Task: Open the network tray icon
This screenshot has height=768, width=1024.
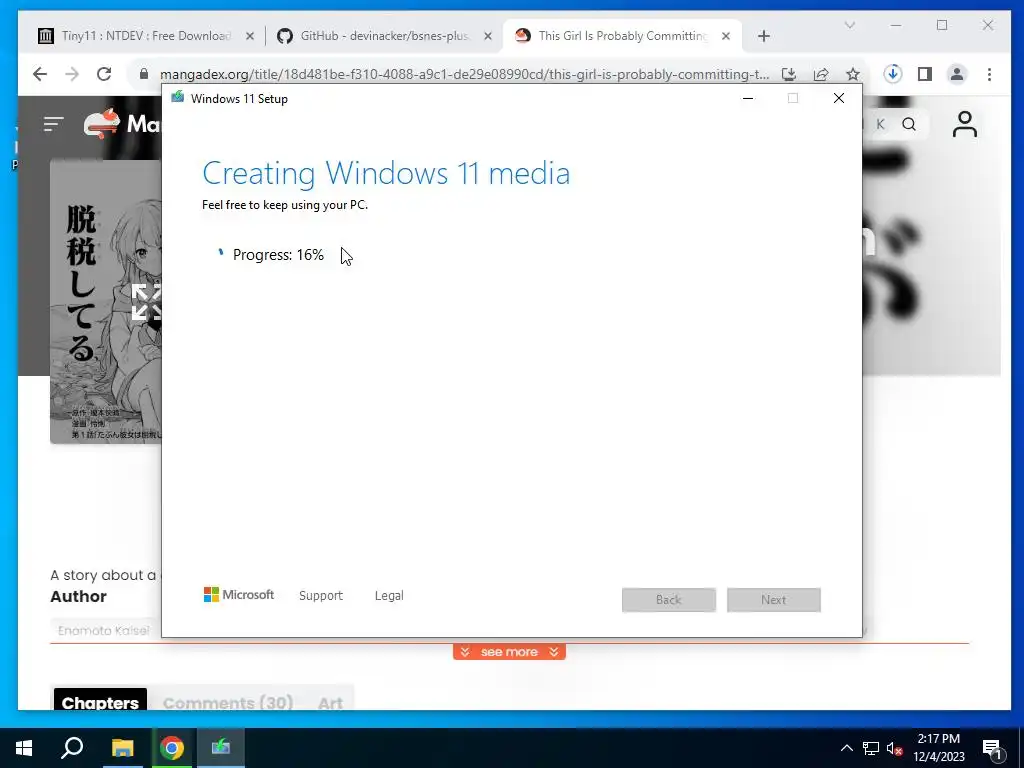Action: (871, 748)
